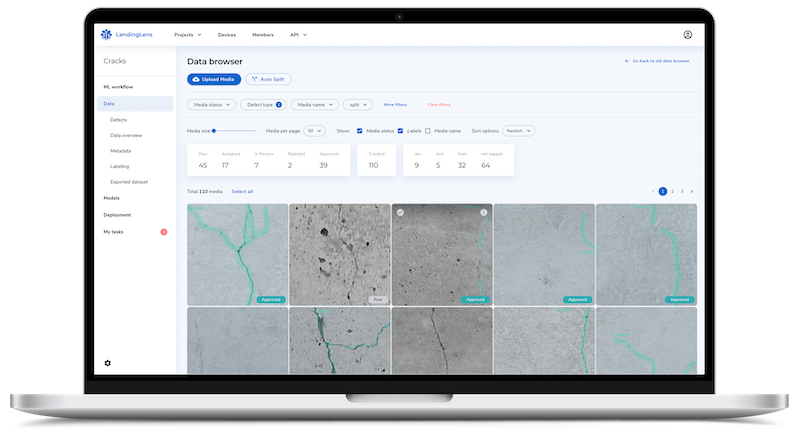The image size is (800, 434).
Task: Enable the Media name show checkbox
Action: pos(428,131)
